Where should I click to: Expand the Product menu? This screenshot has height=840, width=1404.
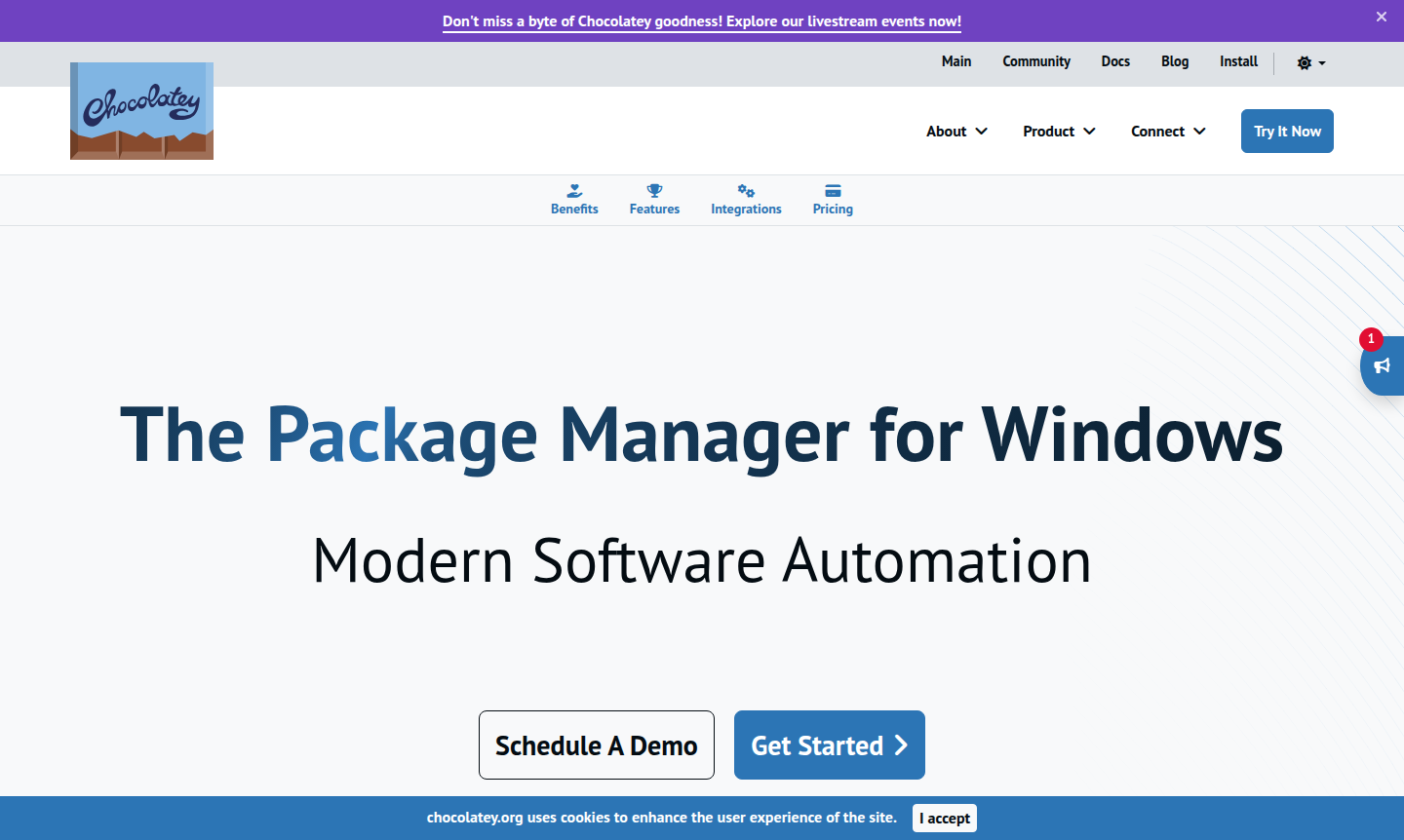pyautogui.click(x=1059, y=132)
